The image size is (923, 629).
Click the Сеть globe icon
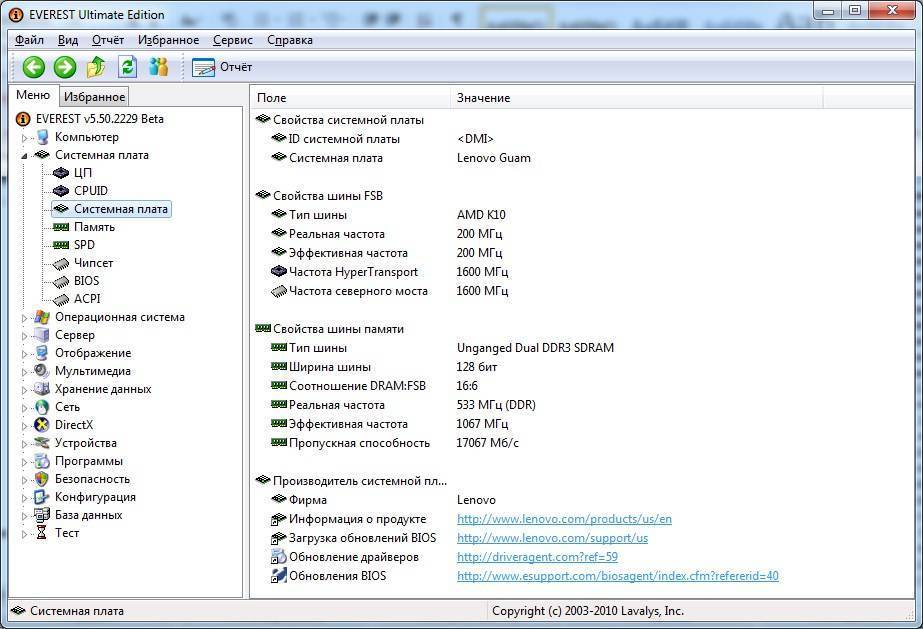(x=42, y=407)
